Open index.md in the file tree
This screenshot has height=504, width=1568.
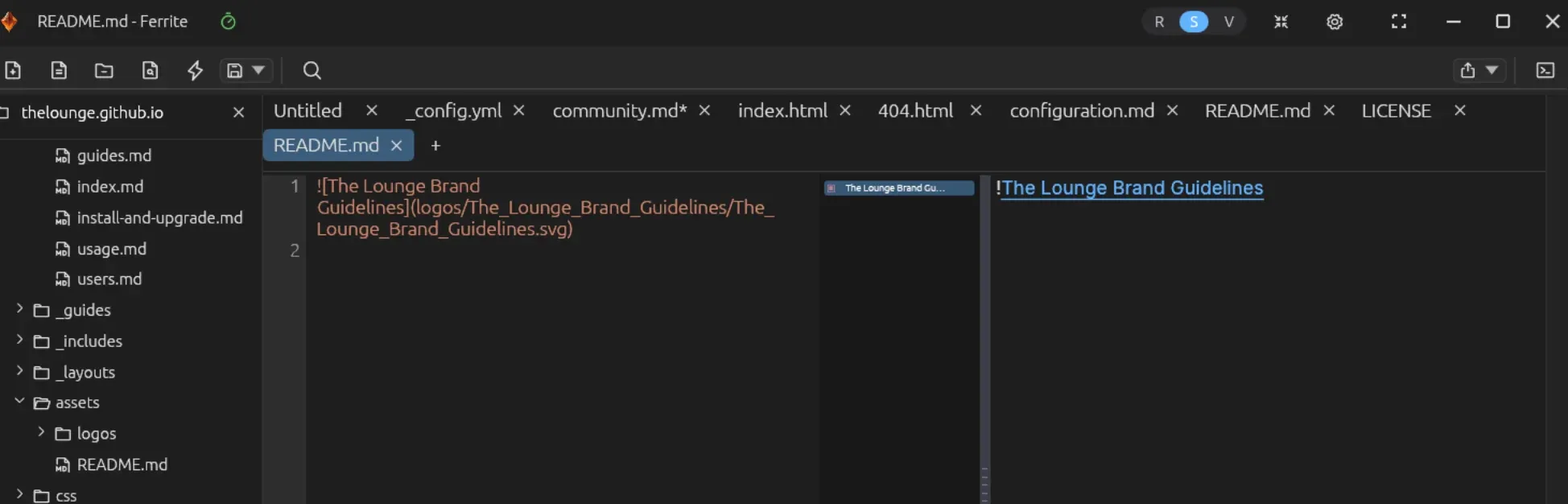point(110,187)
